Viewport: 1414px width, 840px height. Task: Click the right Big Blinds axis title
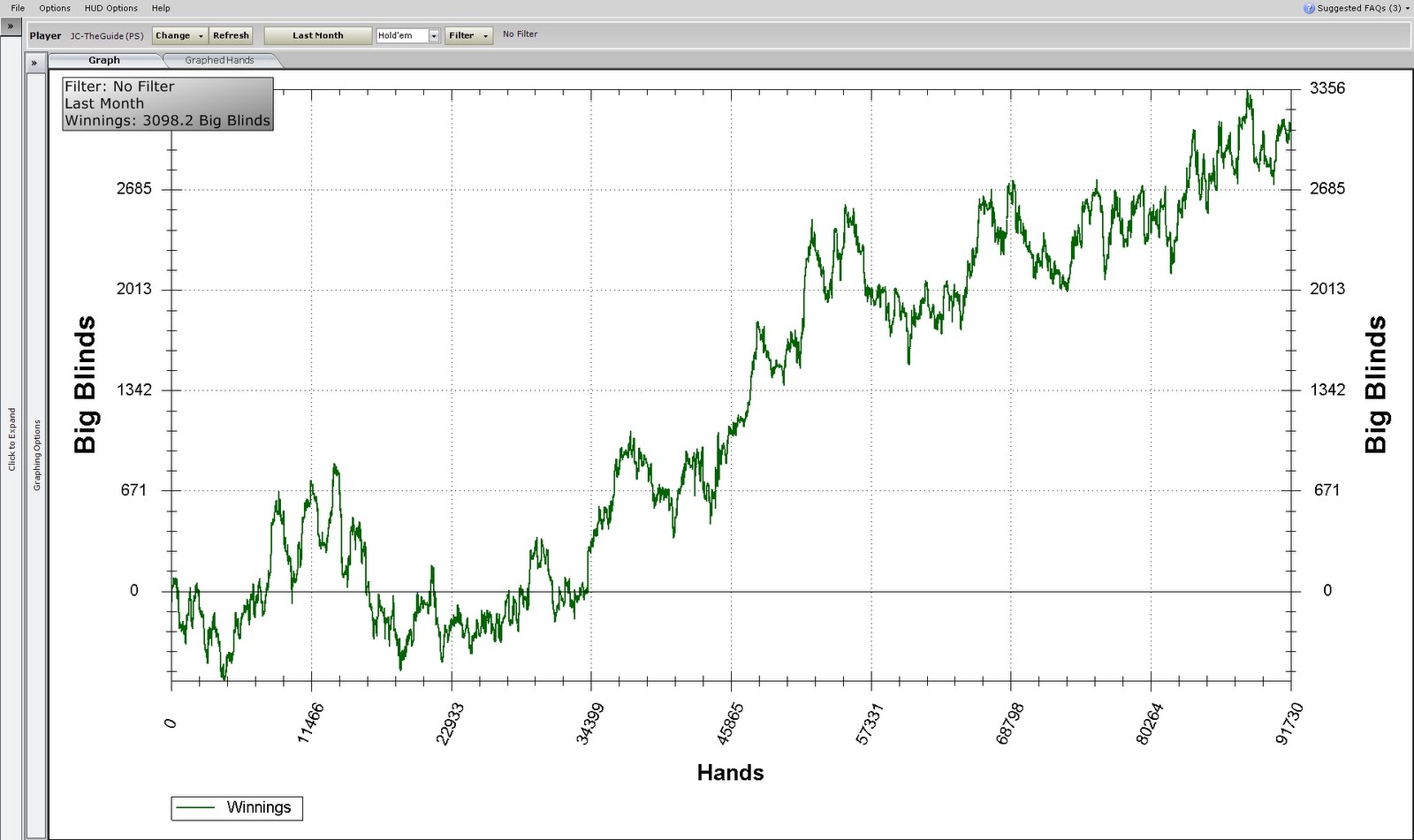[x=1375, y=385]
